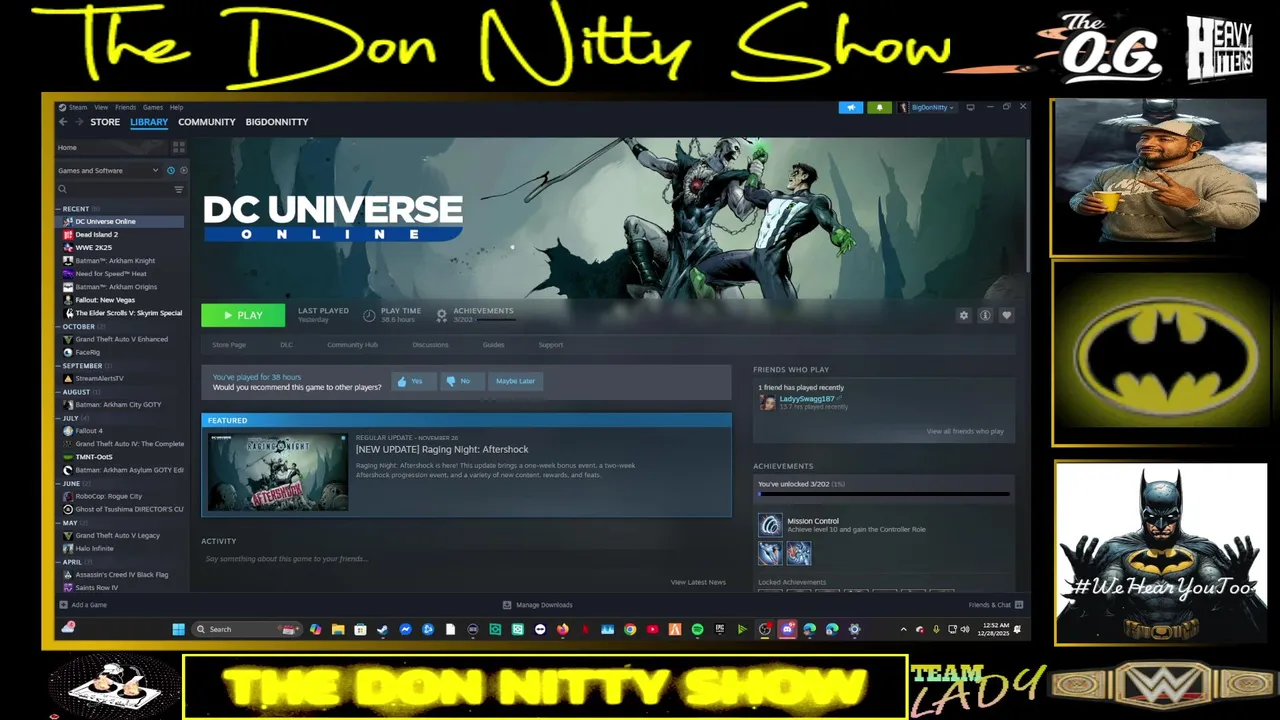Open Discord from the taskbar
This screenshot has height=720, width=1280.
click(x=787, y=629)
